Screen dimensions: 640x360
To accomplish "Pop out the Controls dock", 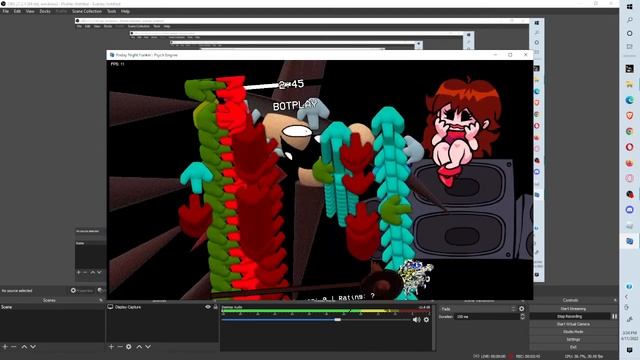I will tap(615, 300).
